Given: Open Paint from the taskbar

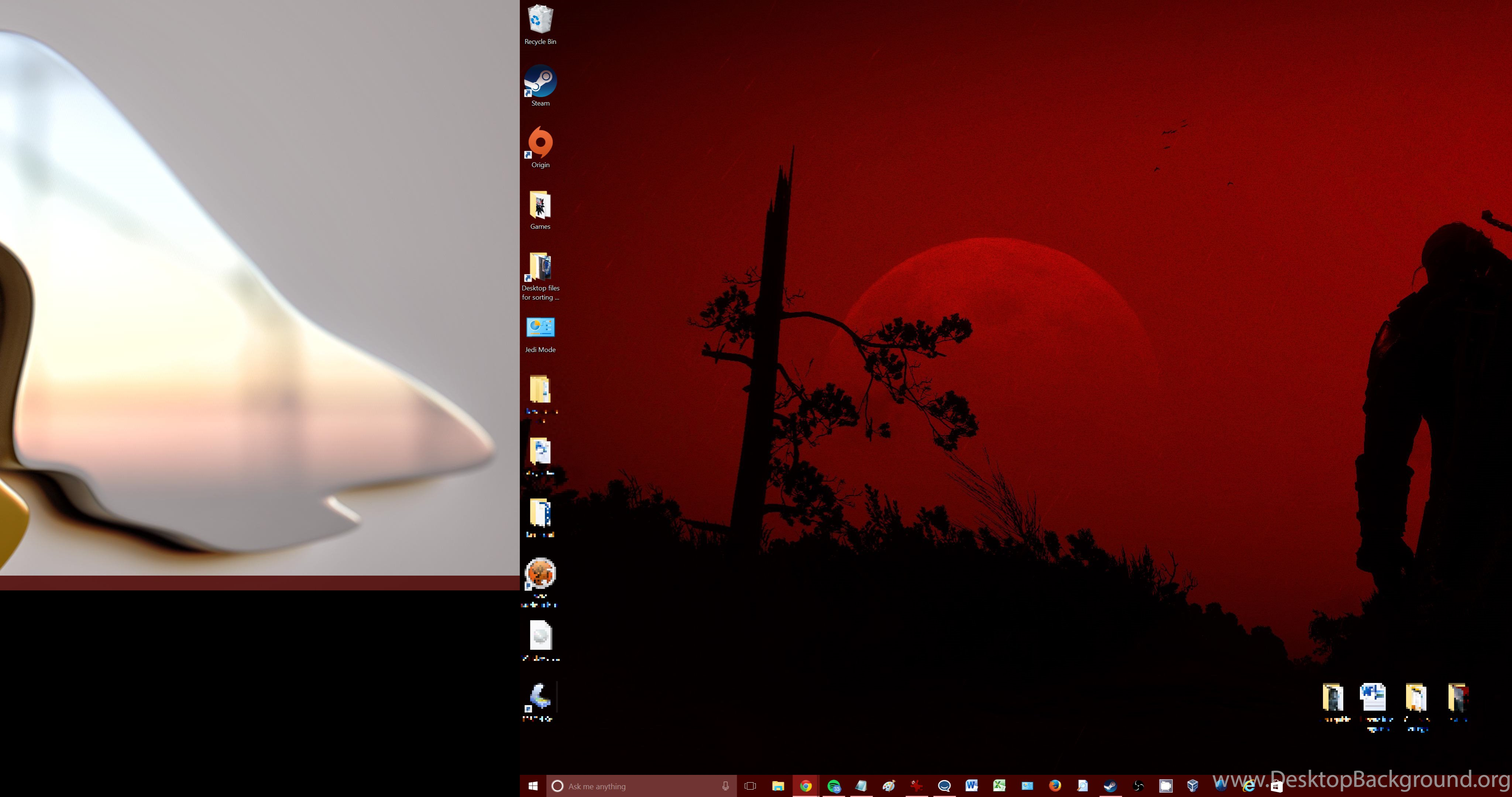Looking at the screenshot, I should 889,786.
